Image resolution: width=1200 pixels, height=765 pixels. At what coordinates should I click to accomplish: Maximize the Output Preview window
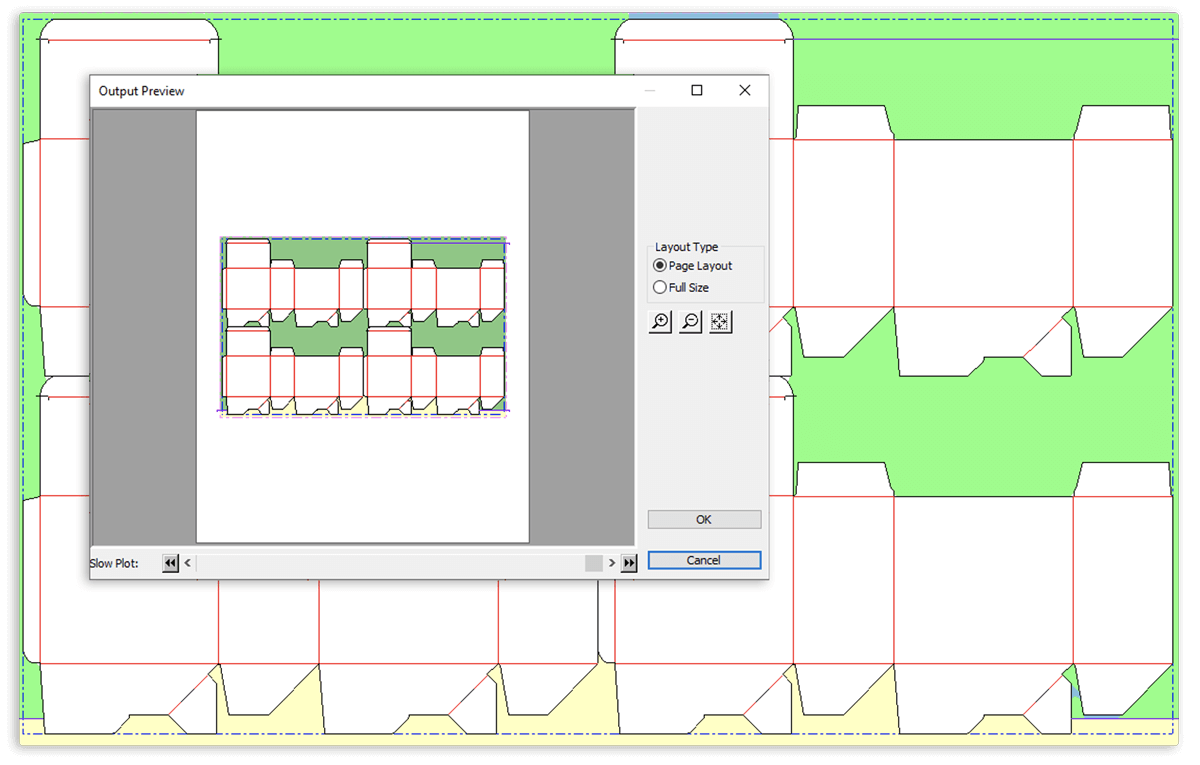(x=697, y=91)
